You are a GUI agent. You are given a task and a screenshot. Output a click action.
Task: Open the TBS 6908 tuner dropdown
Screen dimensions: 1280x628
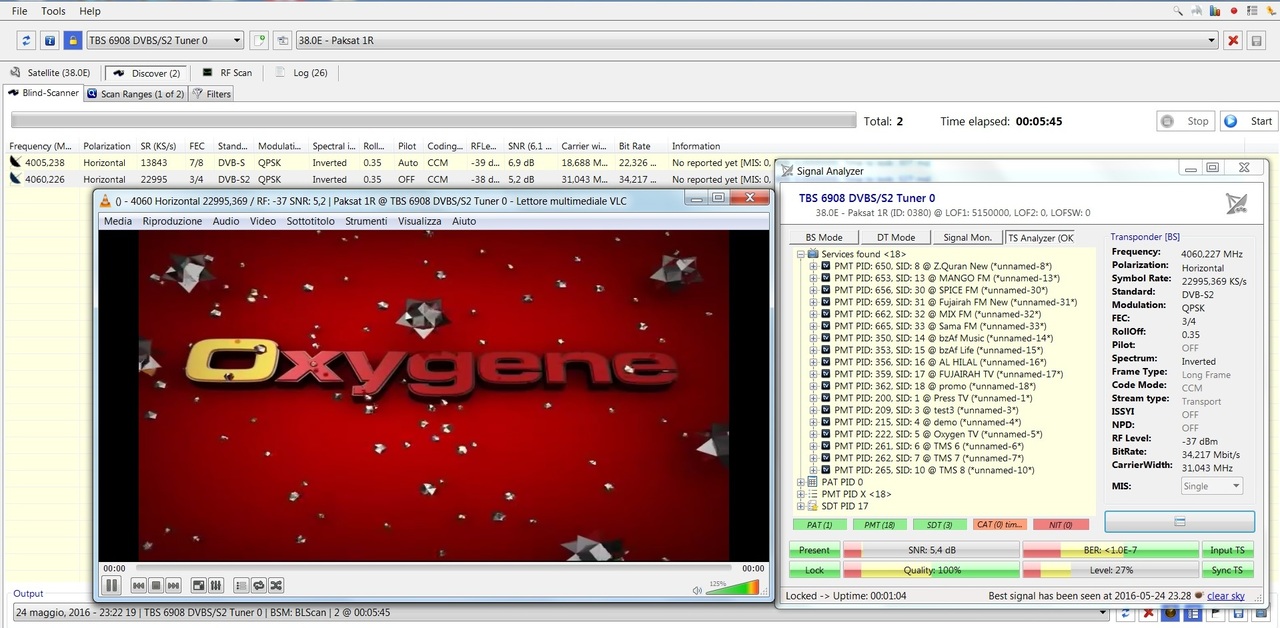165,40
